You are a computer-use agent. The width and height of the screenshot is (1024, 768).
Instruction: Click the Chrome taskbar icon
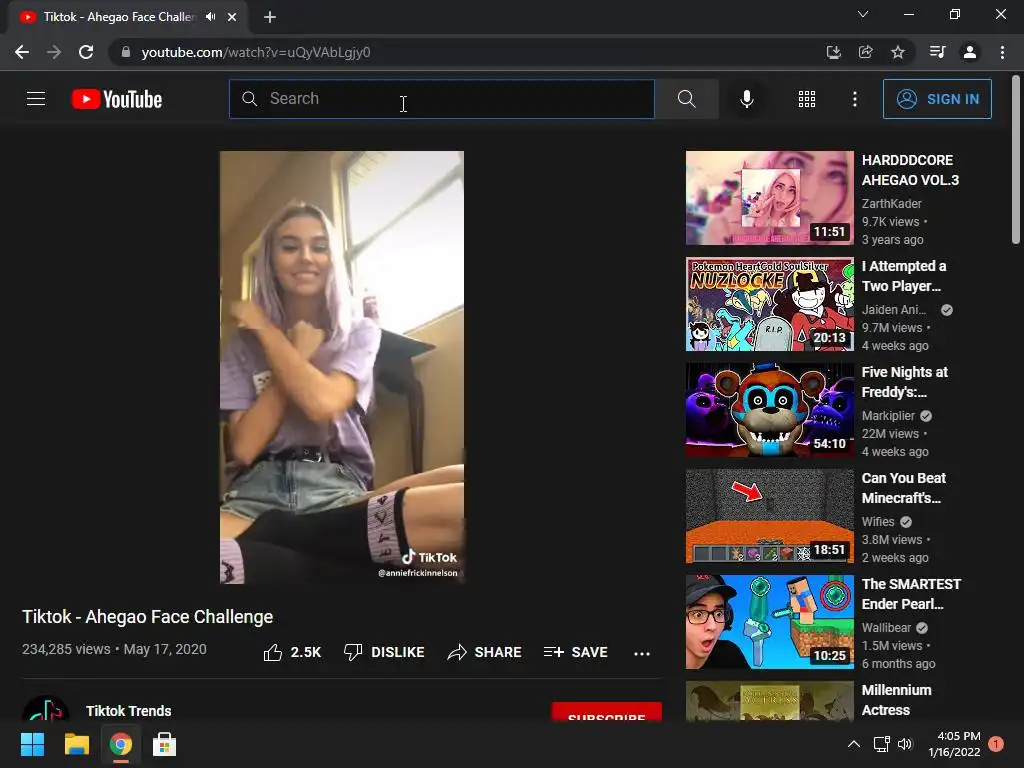(x=120, y=744)
